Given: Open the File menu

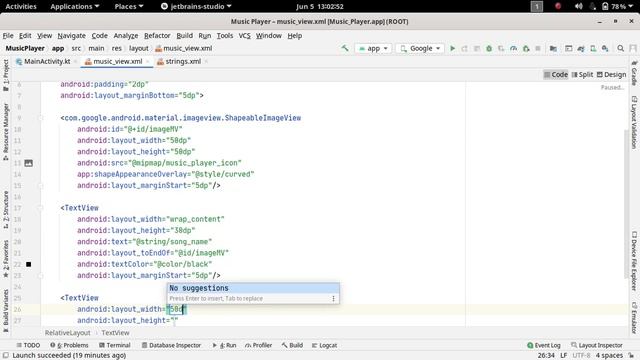Looking at the screenshot, I should (x=8, y=36).
